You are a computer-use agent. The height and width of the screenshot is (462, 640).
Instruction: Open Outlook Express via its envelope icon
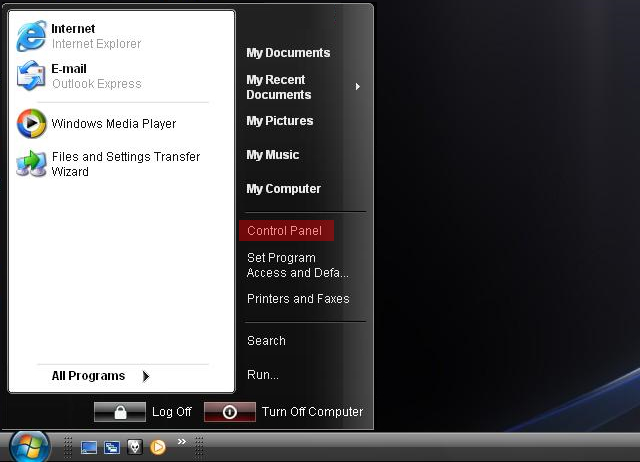click(x=31, y=76)
